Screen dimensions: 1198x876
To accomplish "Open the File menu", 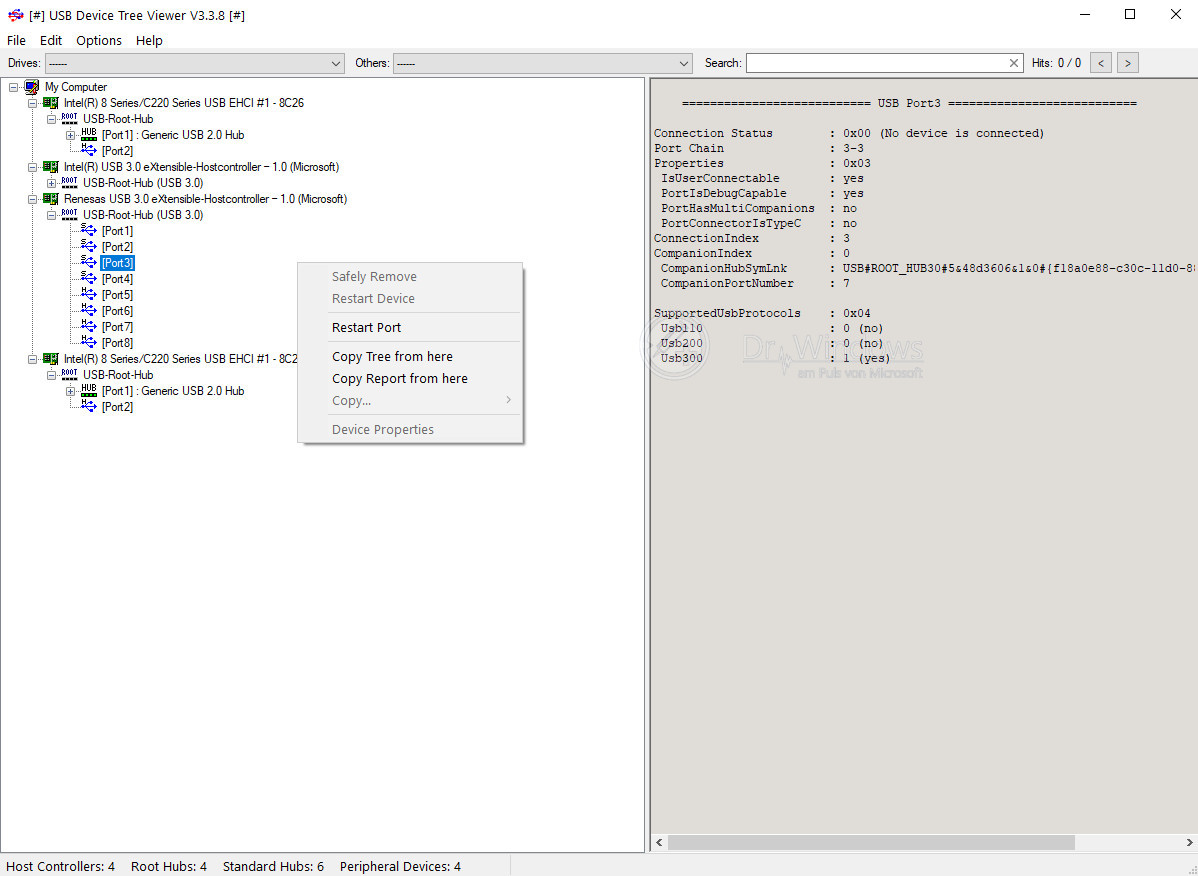I will 16,40.
